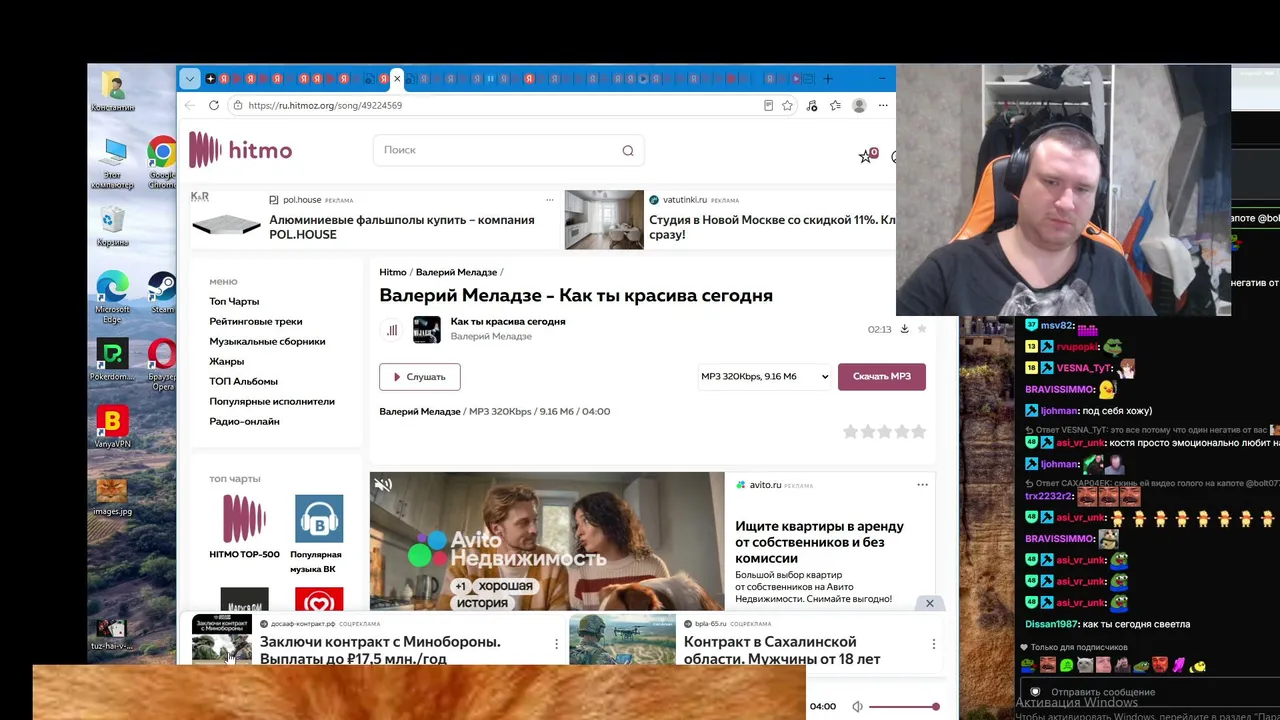This screenshot has width=1280, height=720.
Task: Open options for the pol.house ad
Action: (x=550, y=200)
